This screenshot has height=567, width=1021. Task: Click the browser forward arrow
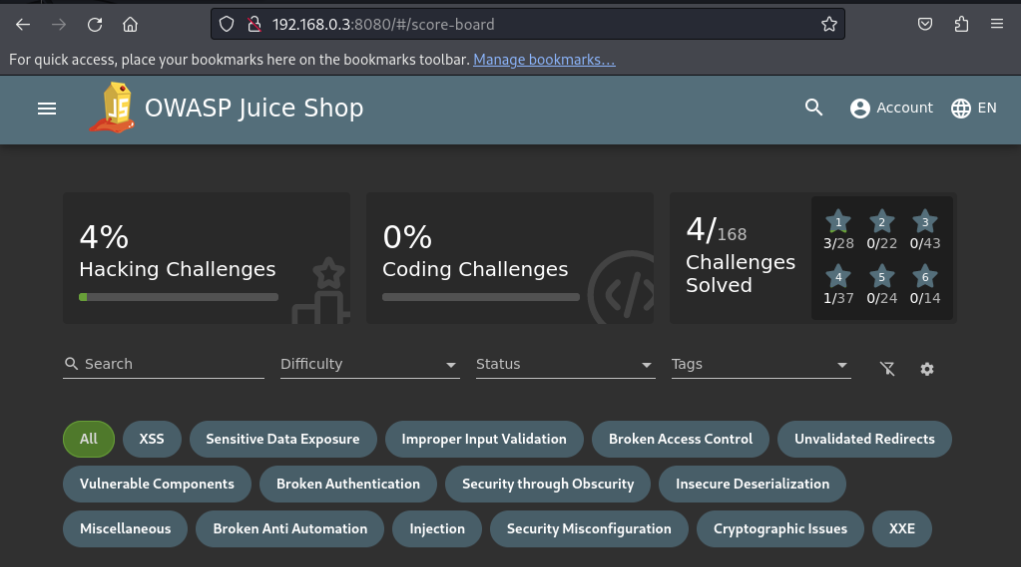click(x=59, y=25)
